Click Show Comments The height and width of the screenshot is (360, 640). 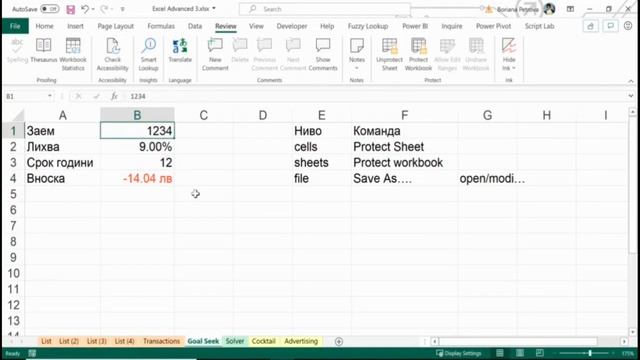[x=323, y=54]
